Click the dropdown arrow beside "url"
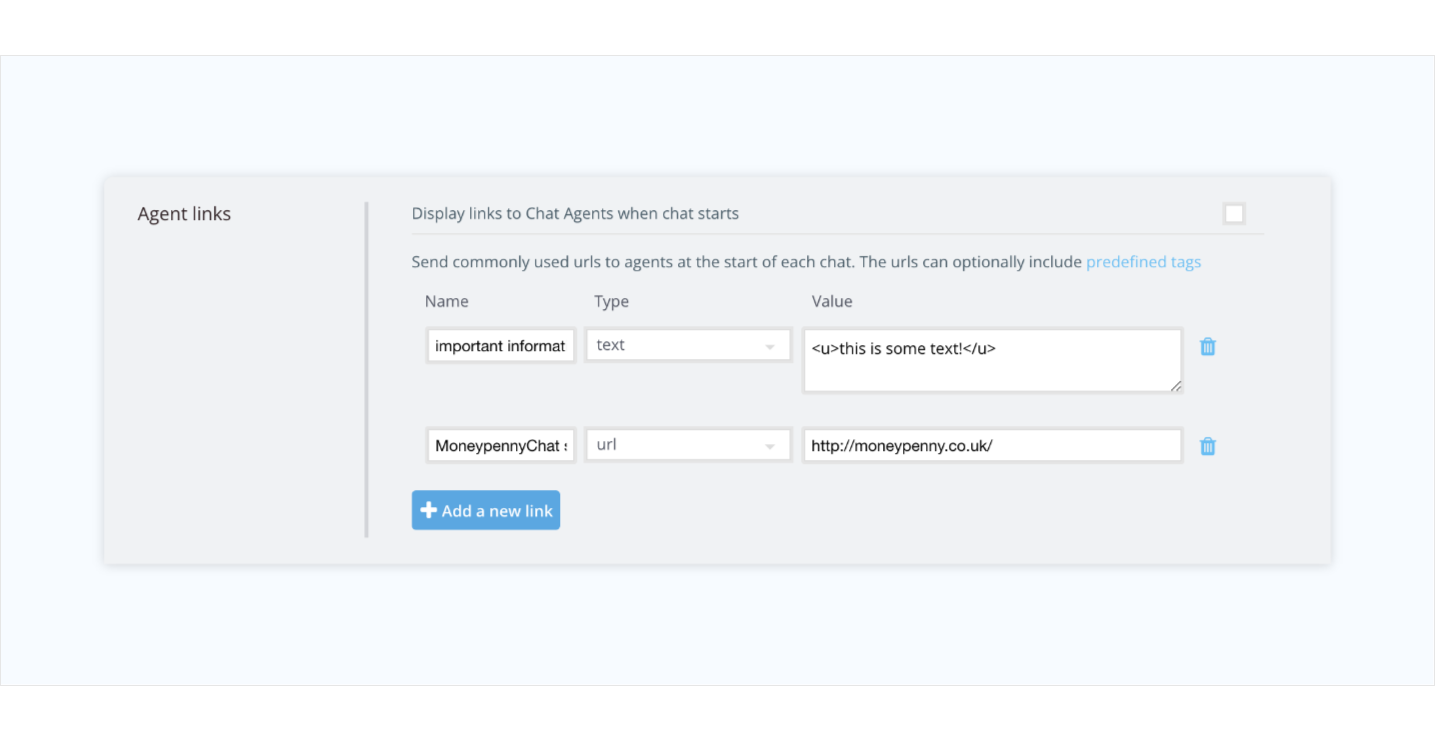 click(770, 444)
